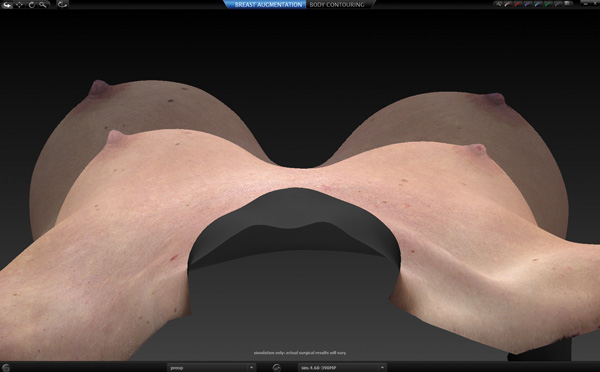Click the swap models circular icon
Image resolution: width=600 pixels, height=372 pixels.
[276, 367]
